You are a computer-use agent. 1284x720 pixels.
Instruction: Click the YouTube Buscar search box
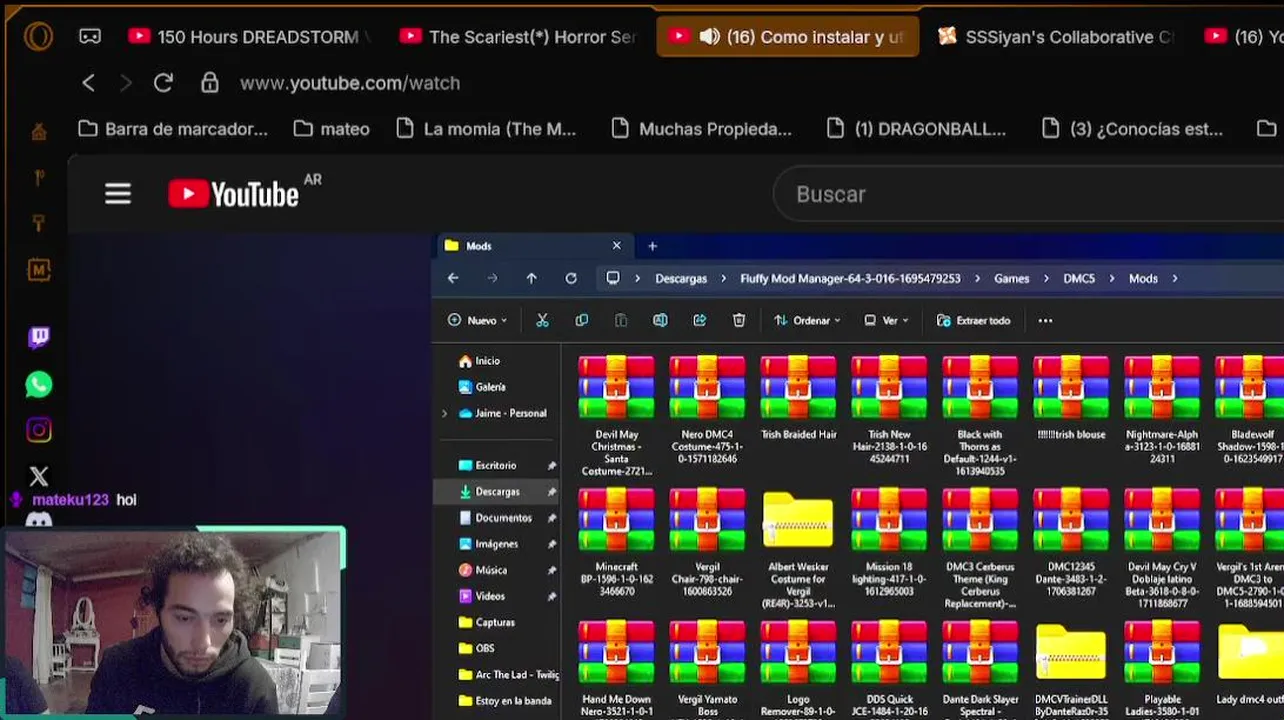[1030, 194]
